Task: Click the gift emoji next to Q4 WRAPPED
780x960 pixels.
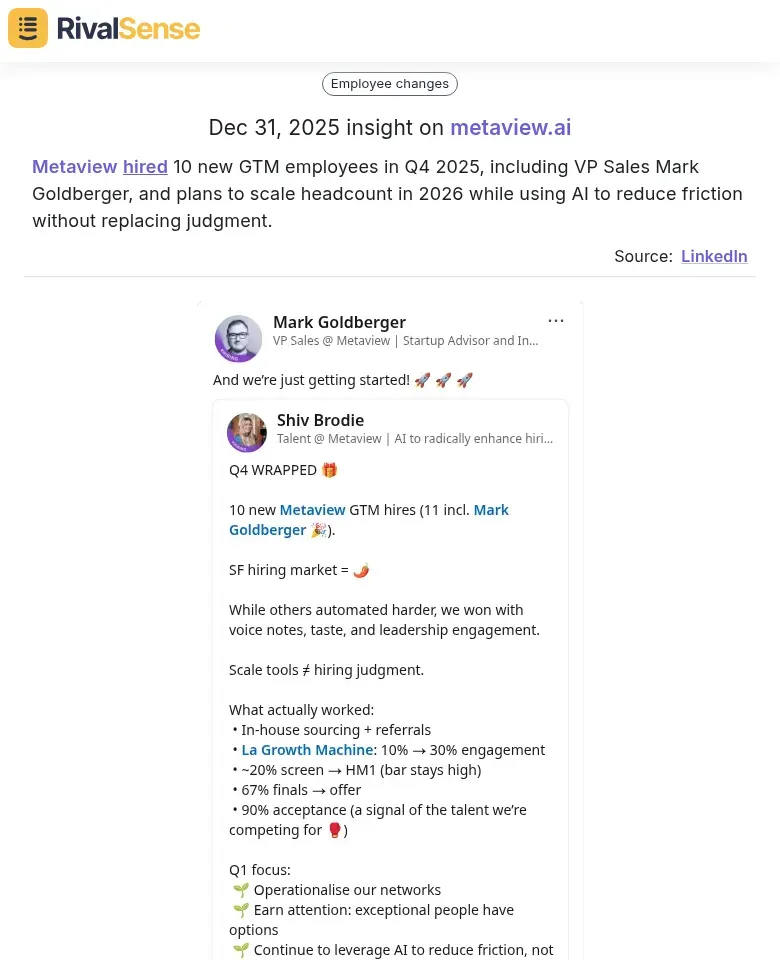Action: [x=329, y=469]
